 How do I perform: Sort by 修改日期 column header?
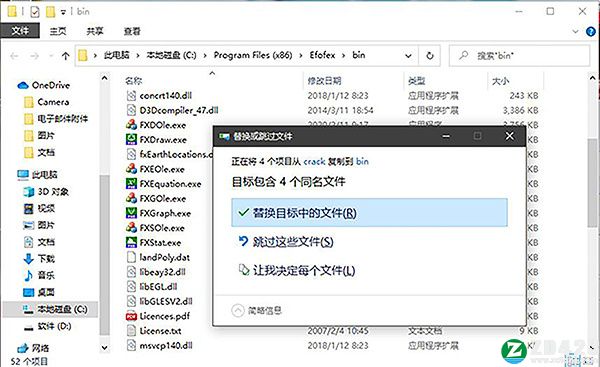pyautogui.click(x=324, y=81)
